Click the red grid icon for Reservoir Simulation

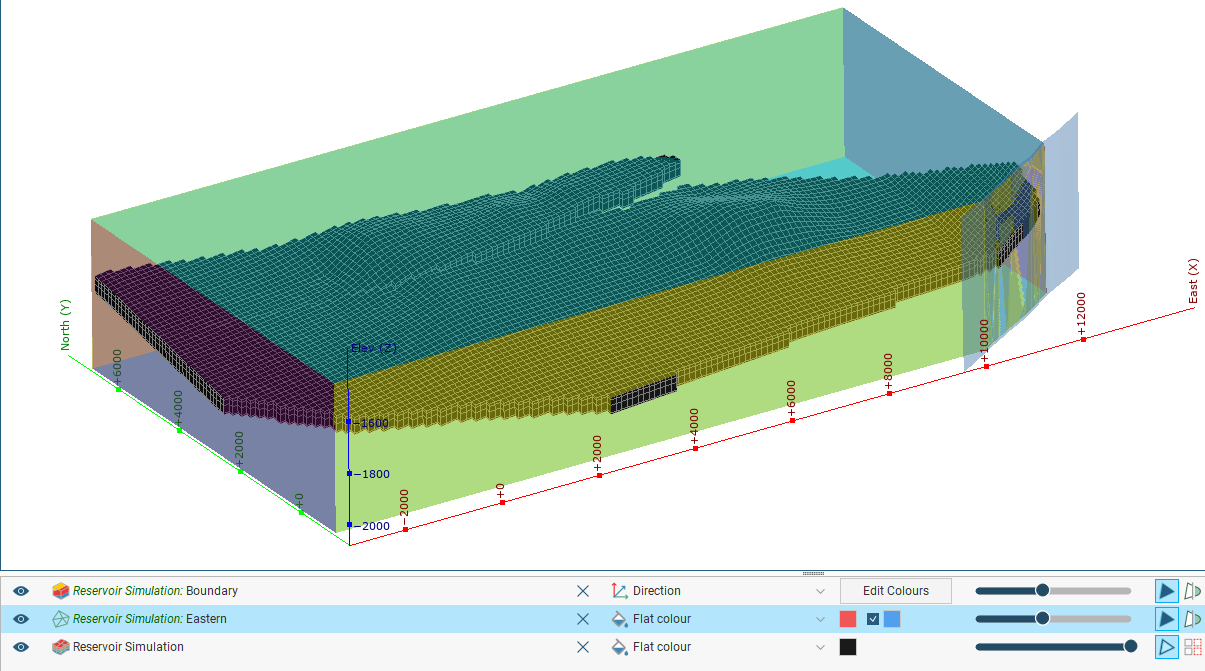(x=1192, y=647)
